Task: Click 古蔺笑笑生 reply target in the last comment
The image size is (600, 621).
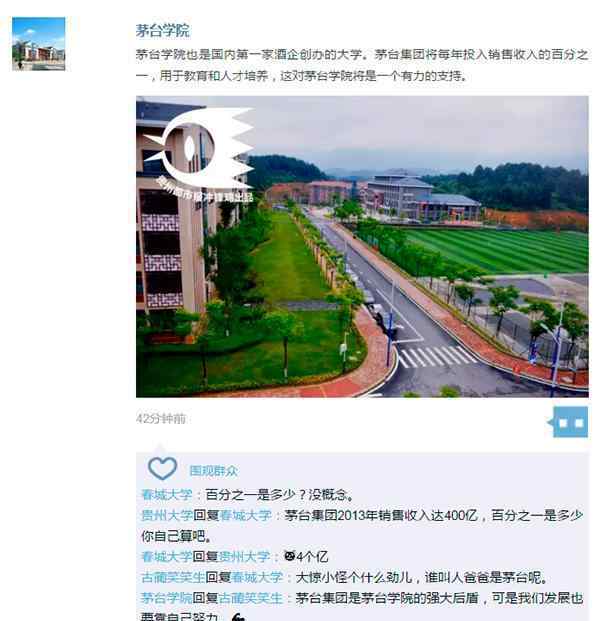Action: [x=251, y=598]
